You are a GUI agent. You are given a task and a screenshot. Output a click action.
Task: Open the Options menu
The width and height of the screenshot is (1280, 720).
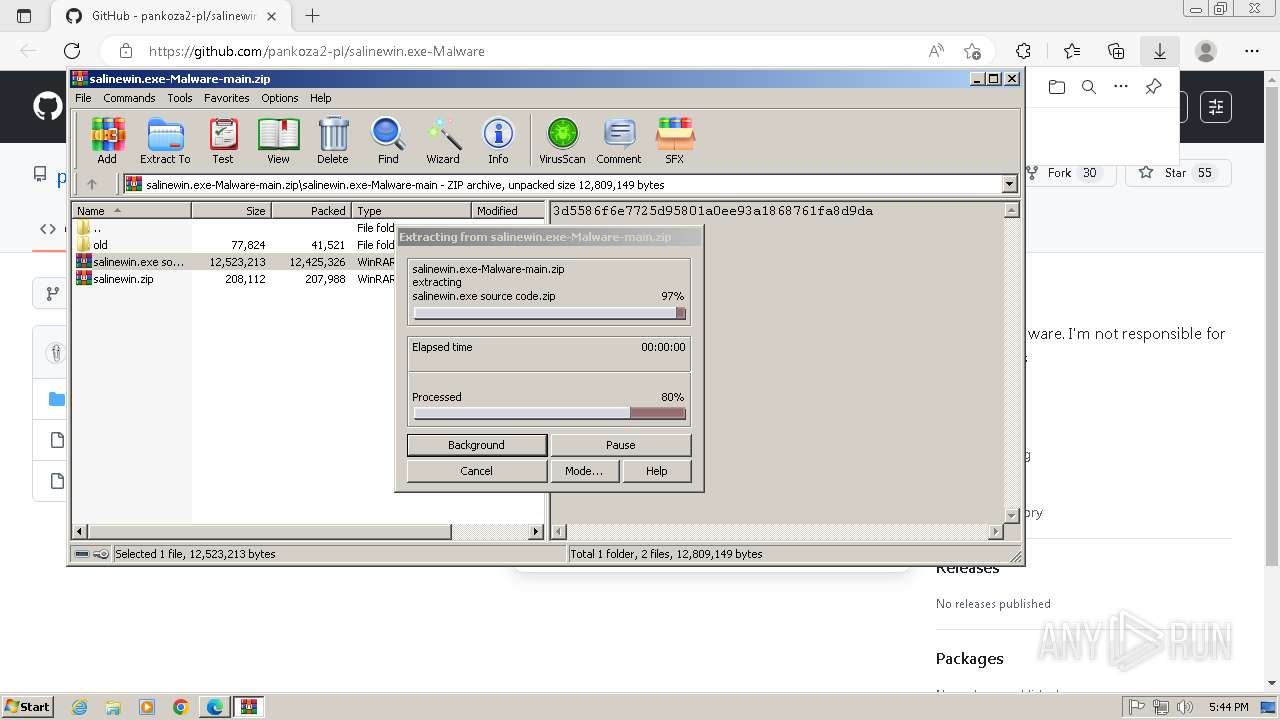coord(280,98)
